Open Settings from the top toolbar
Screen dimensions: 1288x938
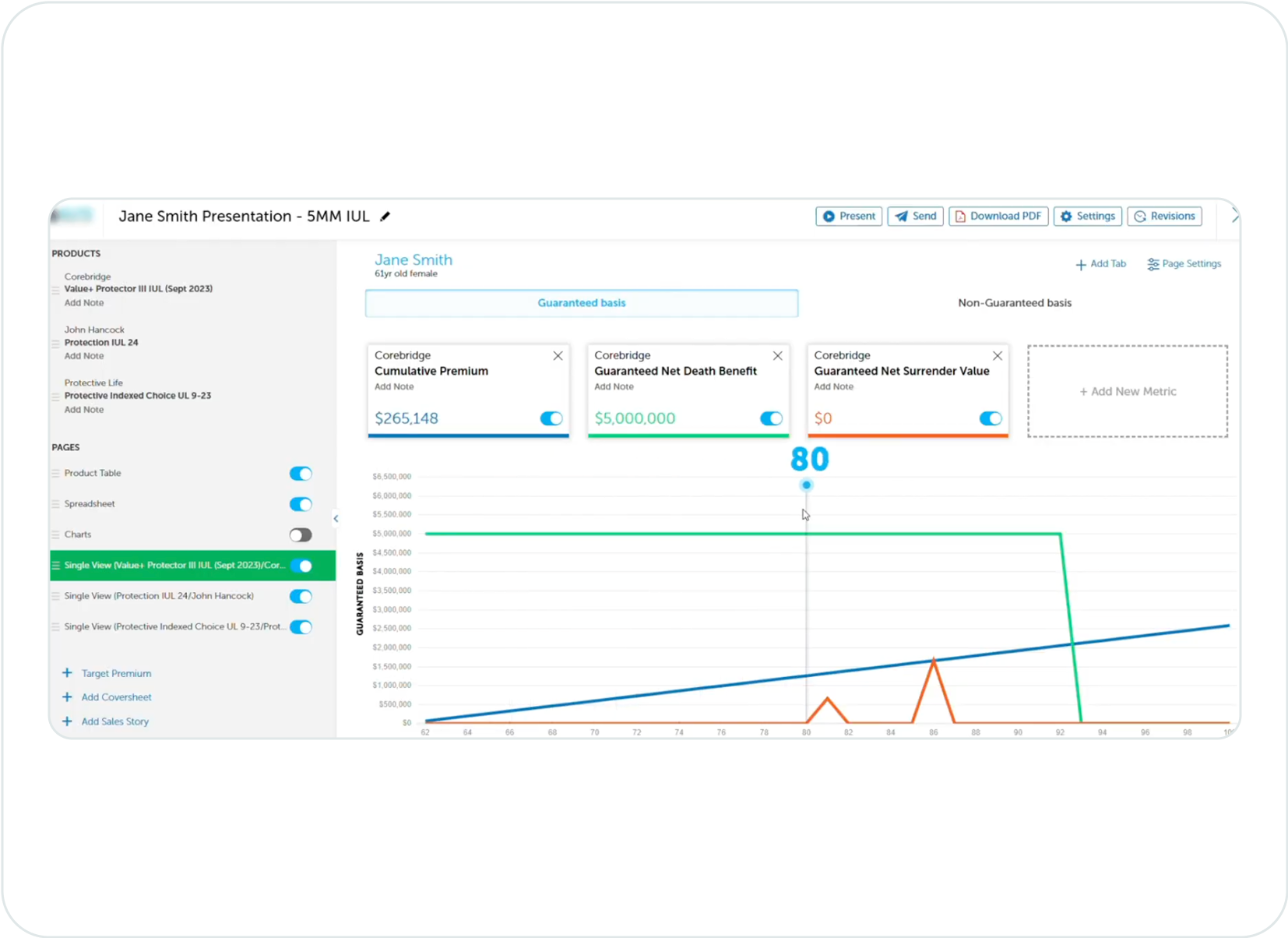(x=1087, y=217)
